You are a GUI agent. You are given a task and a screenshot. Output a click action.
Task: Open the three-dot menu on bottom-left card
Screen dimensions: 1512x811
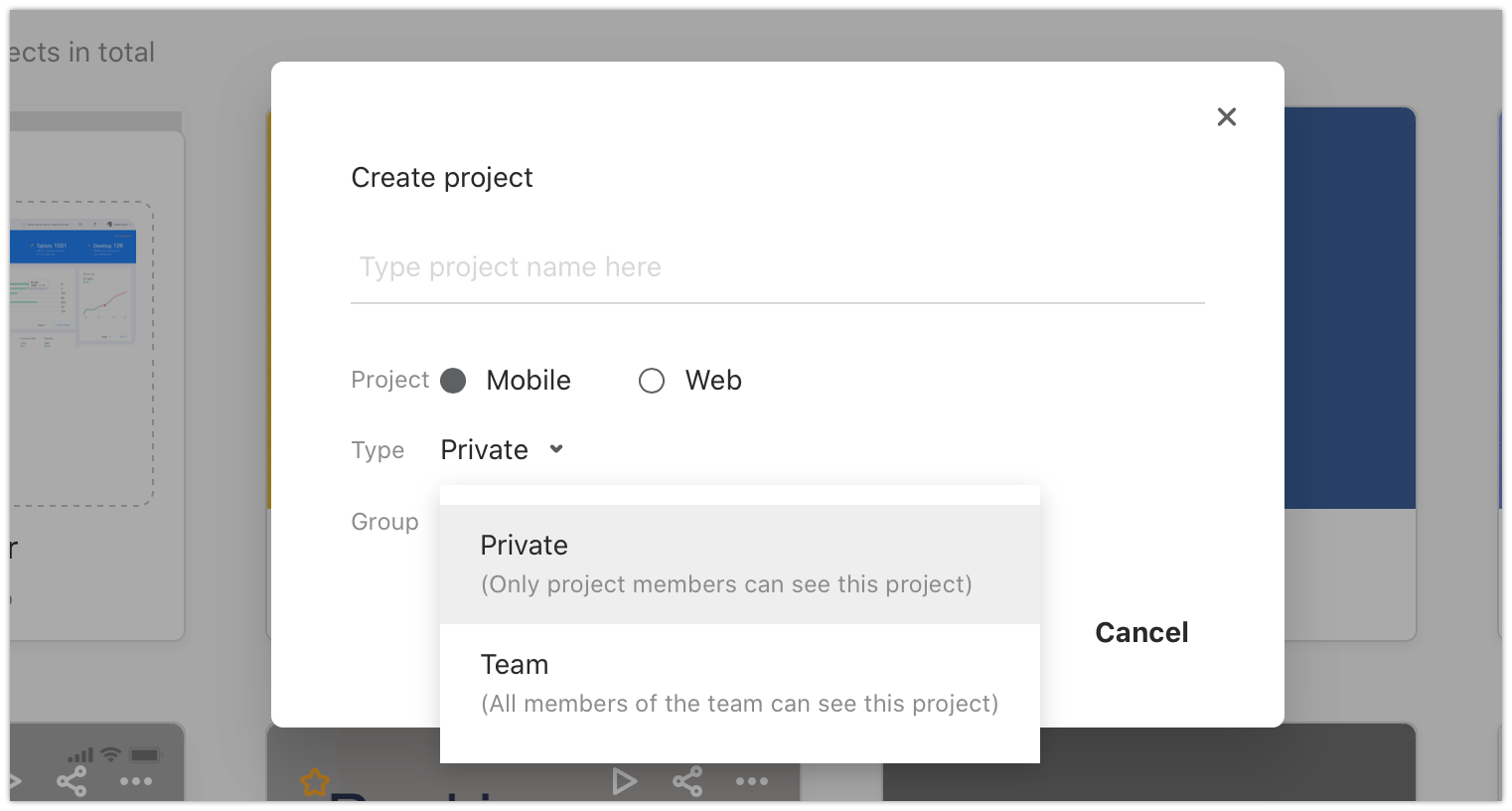136,781
